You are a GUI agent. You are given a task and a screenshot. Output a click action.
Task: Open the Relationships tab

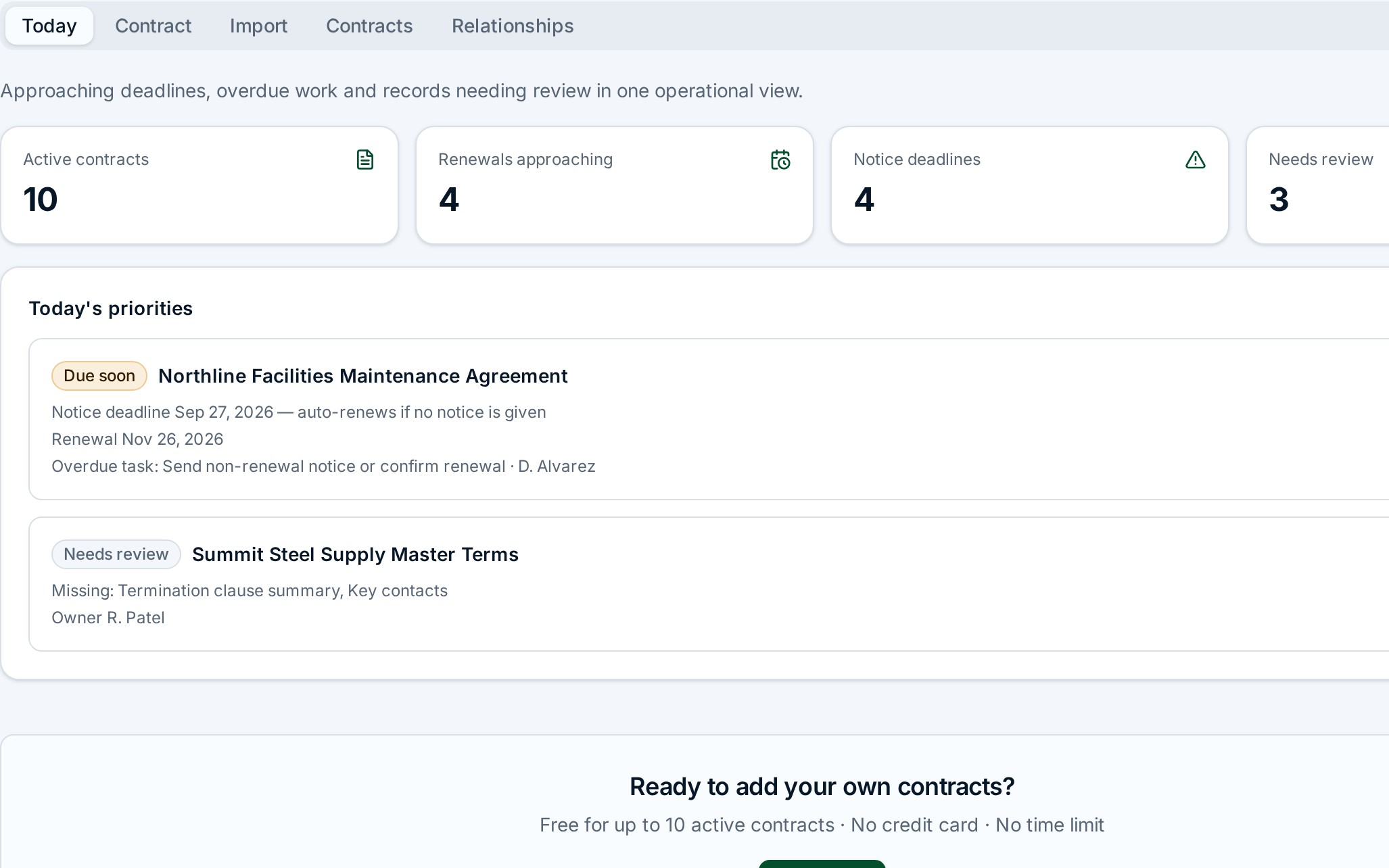513,26
